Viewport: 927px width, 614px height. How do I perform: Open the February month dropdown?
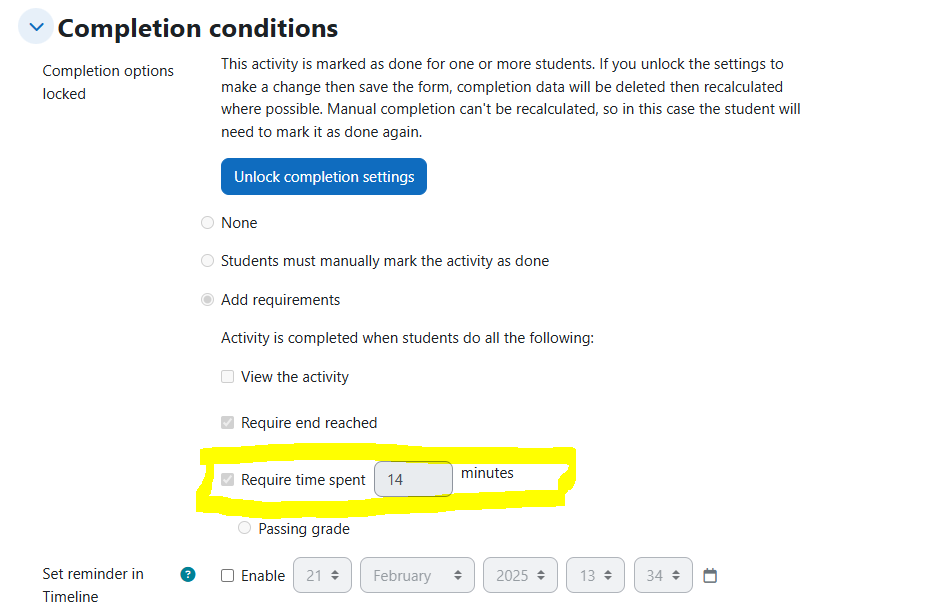(x=417, y=575)
